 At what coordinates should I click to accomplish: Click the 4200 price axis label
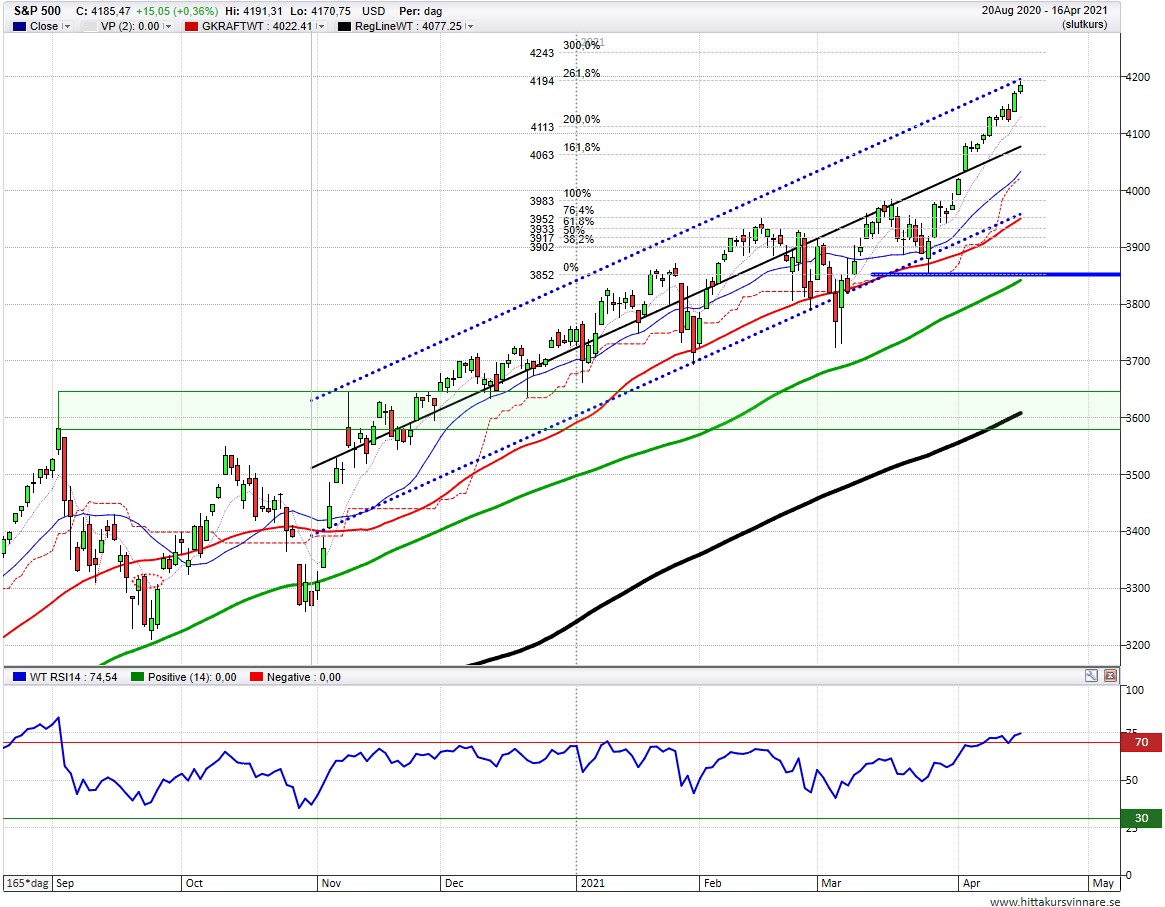tap(1138, 77)
